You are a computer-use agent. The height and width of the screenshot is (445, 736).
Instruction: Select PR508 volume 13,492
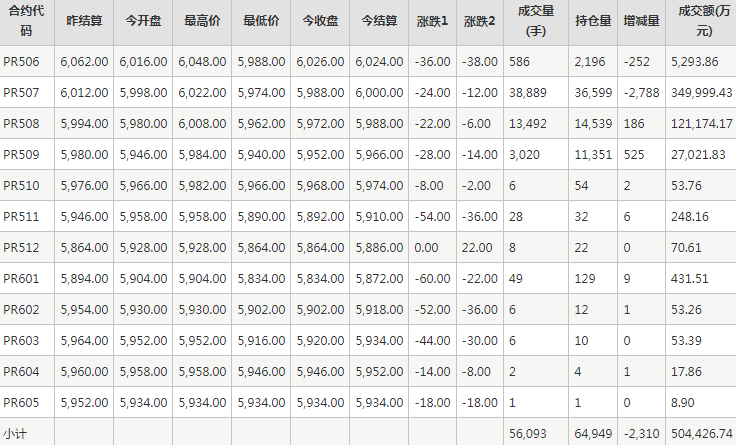tap(528, 123)
